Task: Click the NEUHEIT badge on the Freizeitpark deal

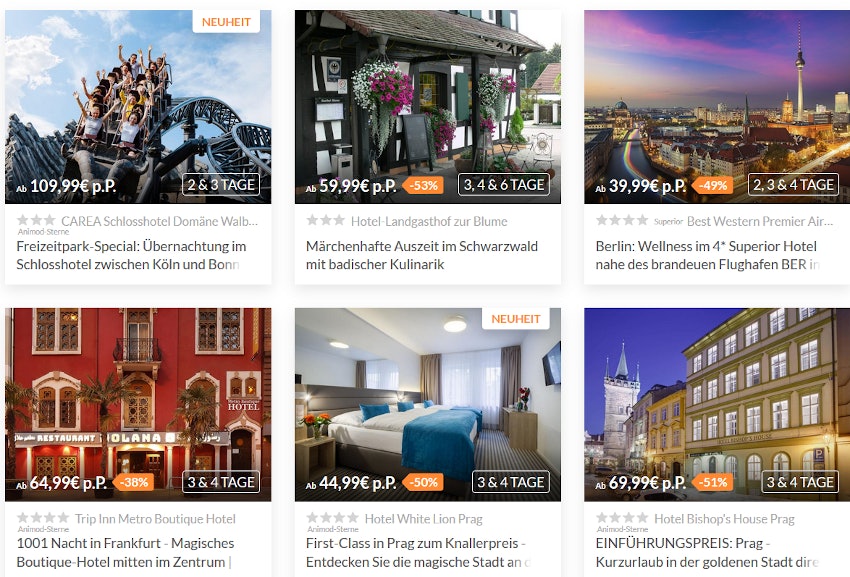Action: point(226,22)
